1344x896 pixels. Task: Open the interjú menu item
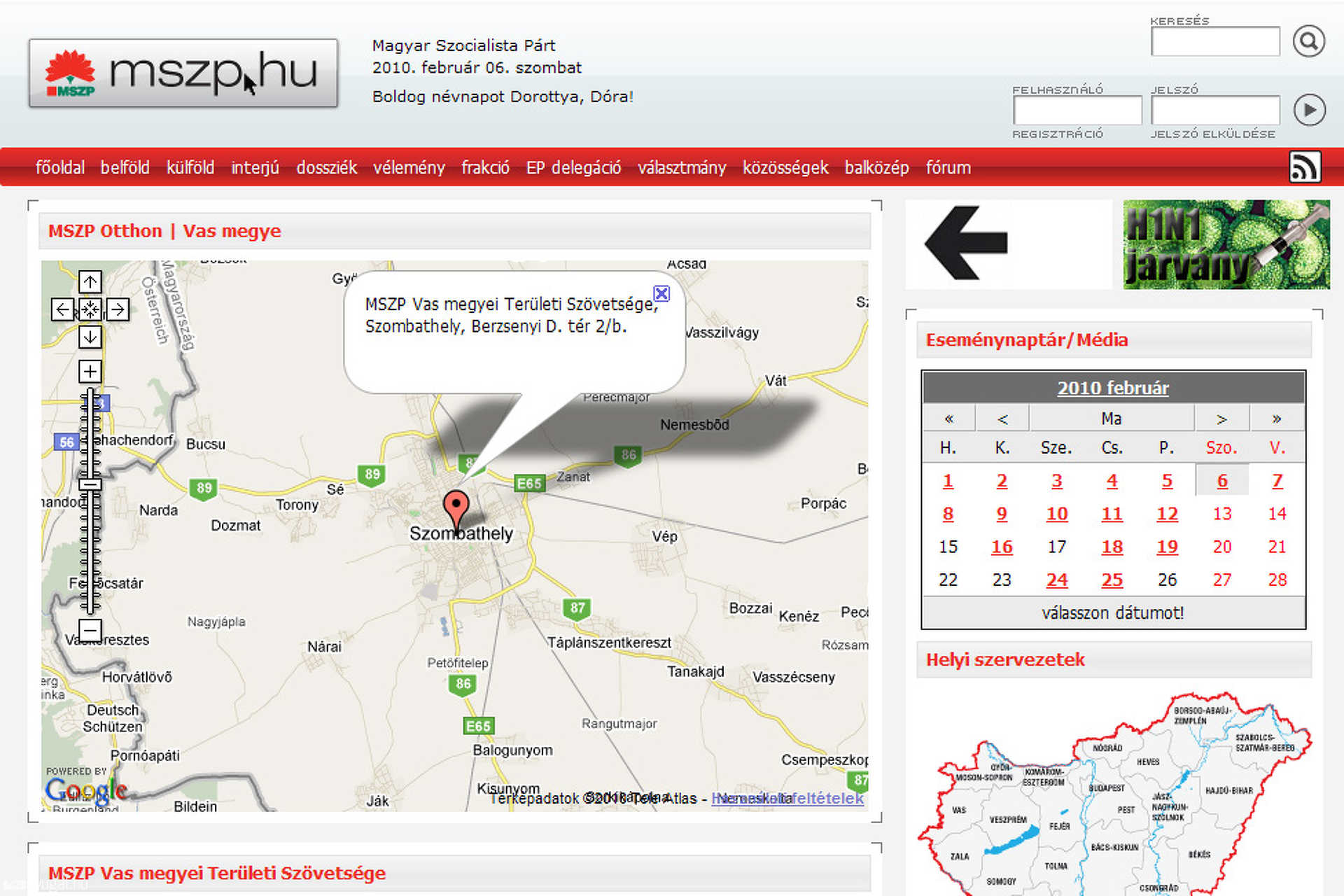[255, 168]
